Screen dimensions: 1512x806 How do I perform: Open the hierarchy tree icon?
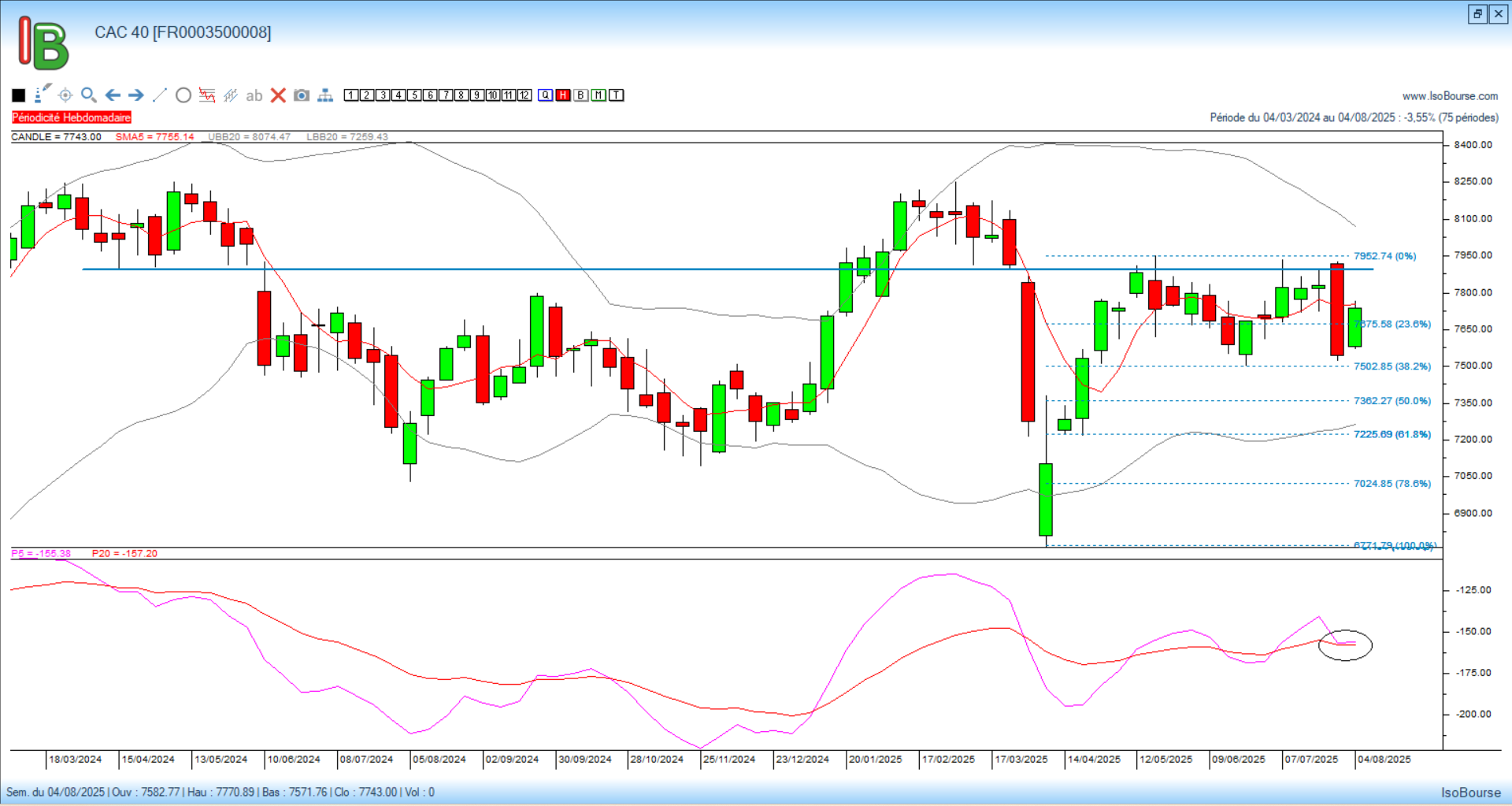click(325, 95)
